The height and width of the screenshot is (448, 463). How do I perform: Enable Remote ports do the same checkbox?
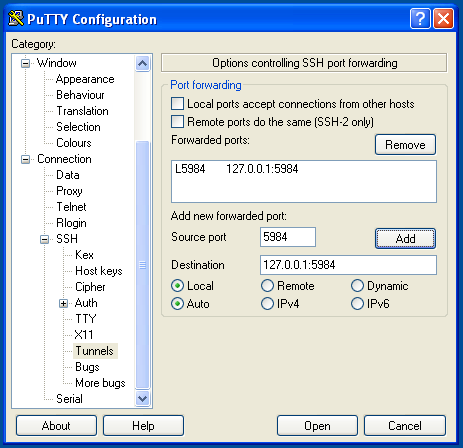tap(177, 122)
